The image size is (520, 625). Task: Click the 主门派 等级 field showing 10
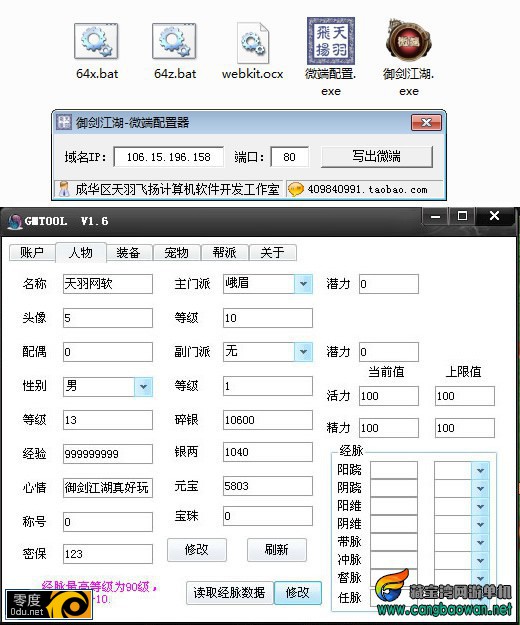268,318
